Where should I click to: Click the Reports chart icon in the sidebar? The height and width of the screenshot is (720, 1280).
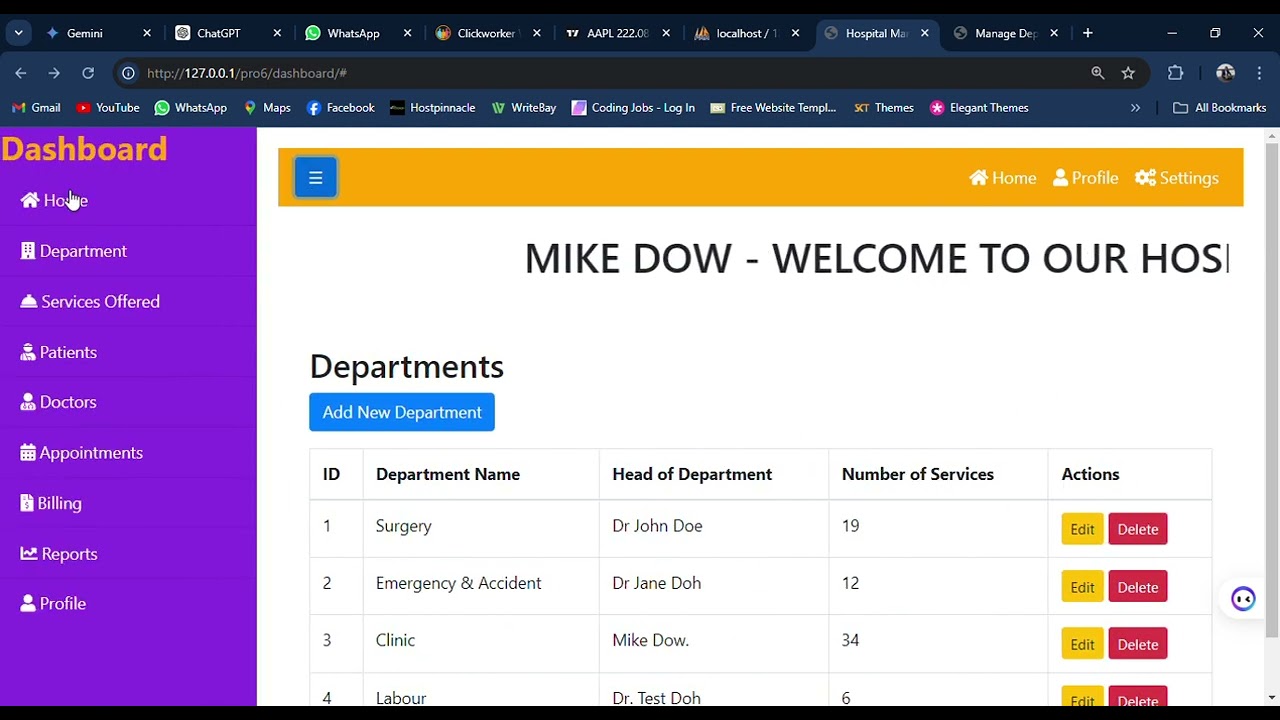[x=29, y=553]
